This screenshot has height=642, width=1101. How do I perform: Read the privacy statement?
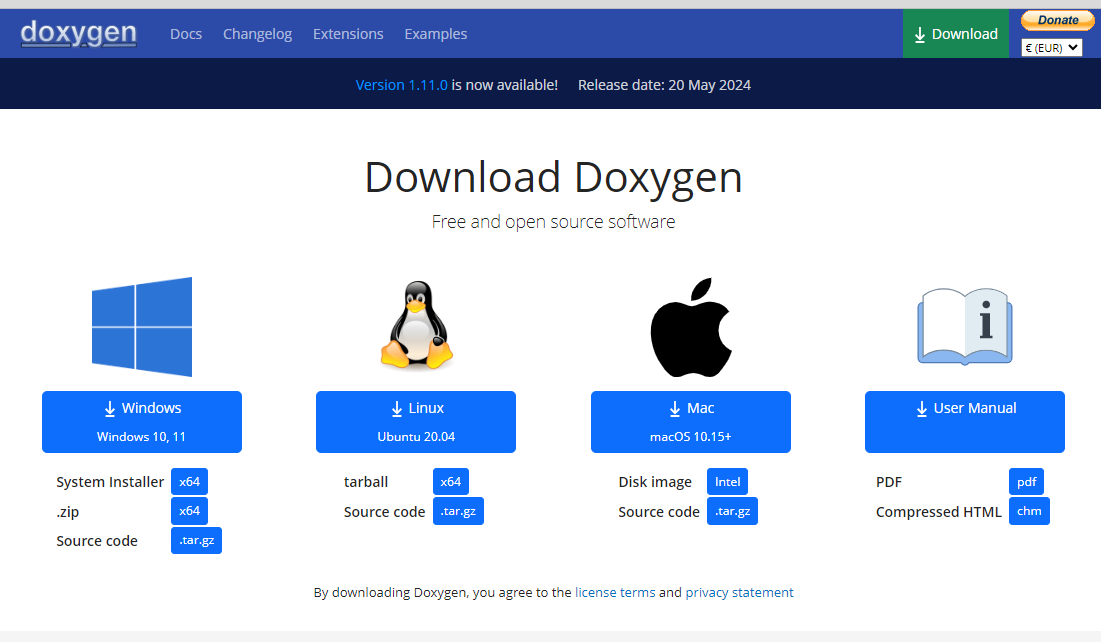pyautogui.click(x=739, y=592)
